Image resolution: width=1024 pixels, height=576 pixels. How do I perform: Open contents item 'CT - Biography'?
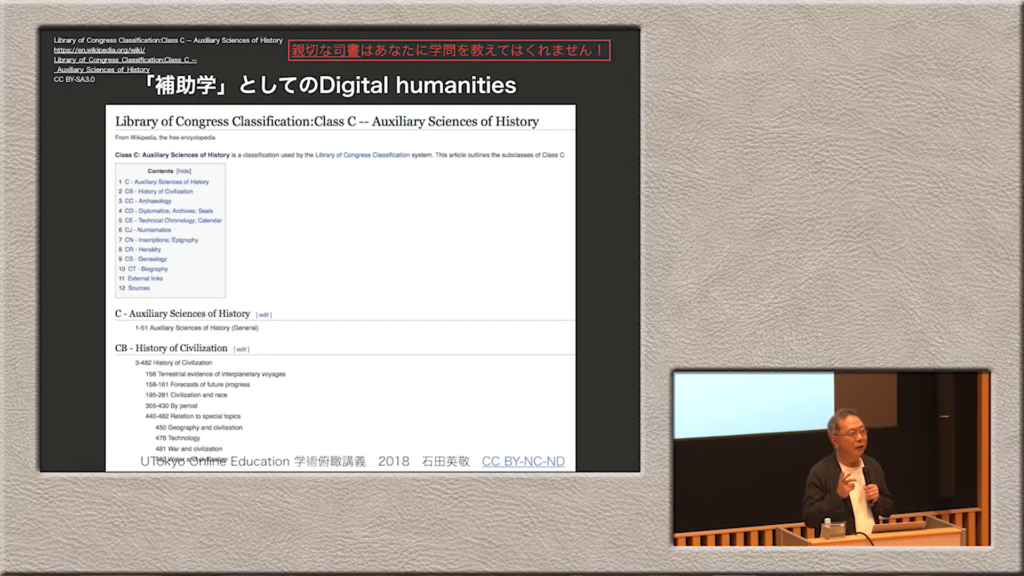point(148,269)
